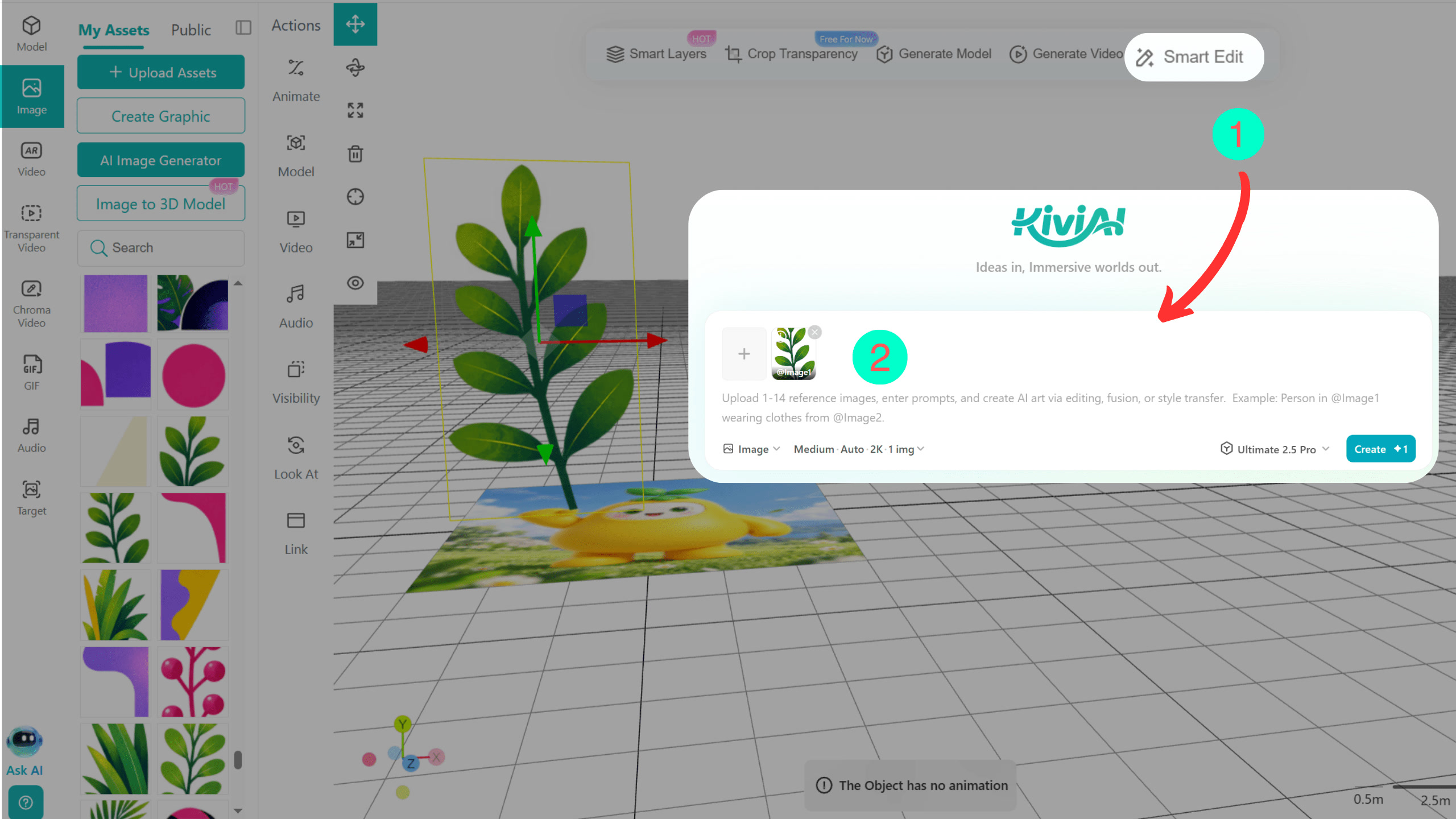This screenshot has width=1456, height=819.
Task: Open the Look At action
Action: pyautogui.click(x=296, y=458)
